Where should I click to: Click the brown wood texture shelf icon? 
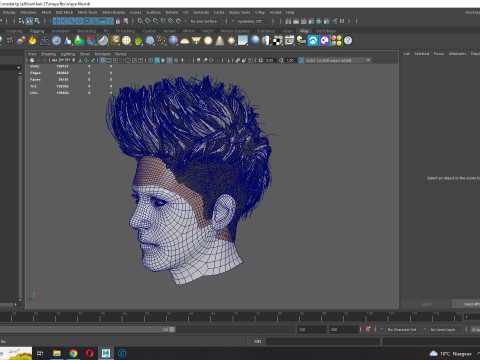coord(115,41)
